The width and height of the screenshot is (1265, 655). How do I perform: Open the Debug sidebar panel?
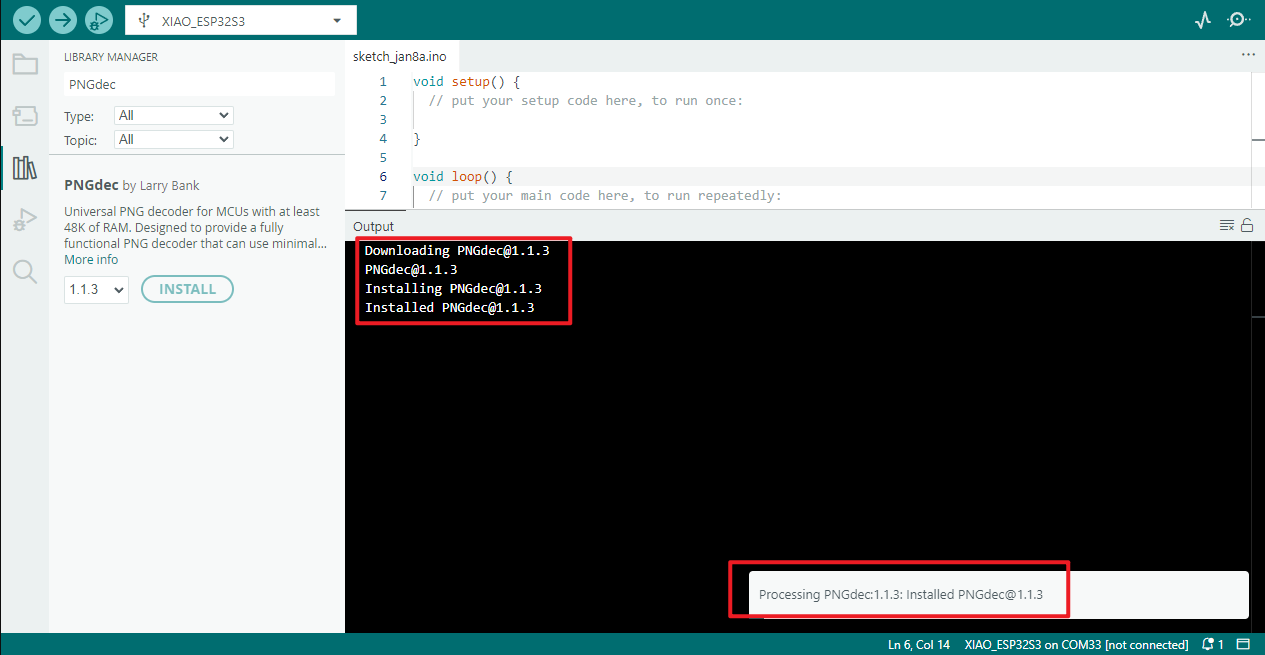point(25,220)
